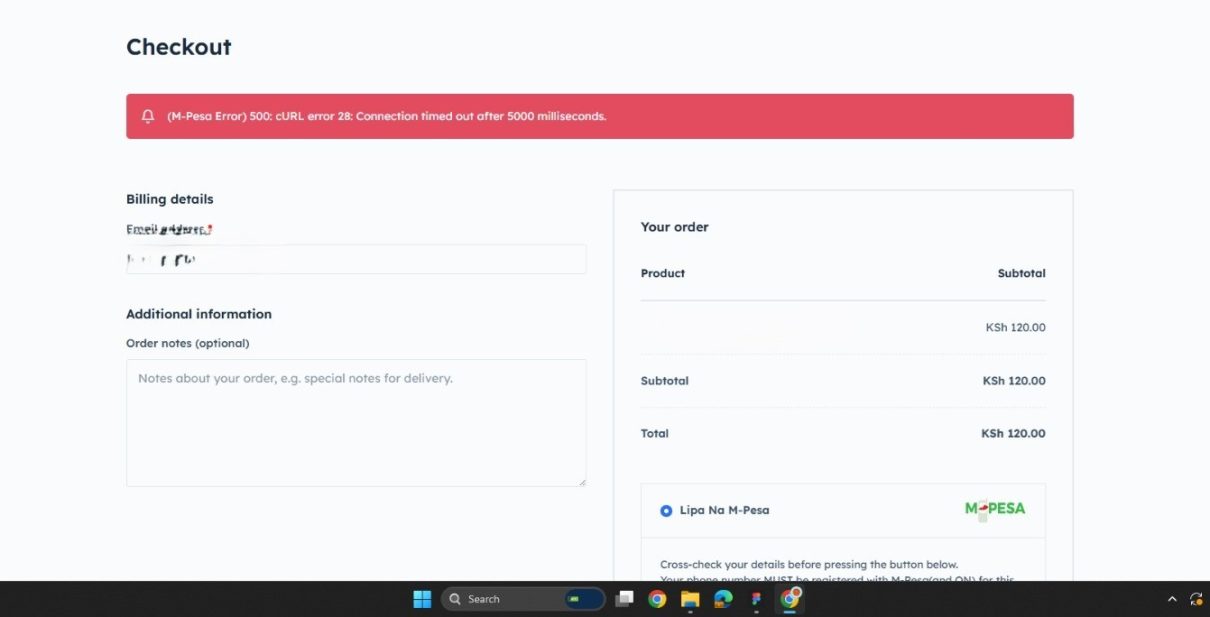Image resolution: width=1210 pixels, height=617 pixels.
Task: Click the Lipa Na M-Pesa label
Action: point(724,510)
